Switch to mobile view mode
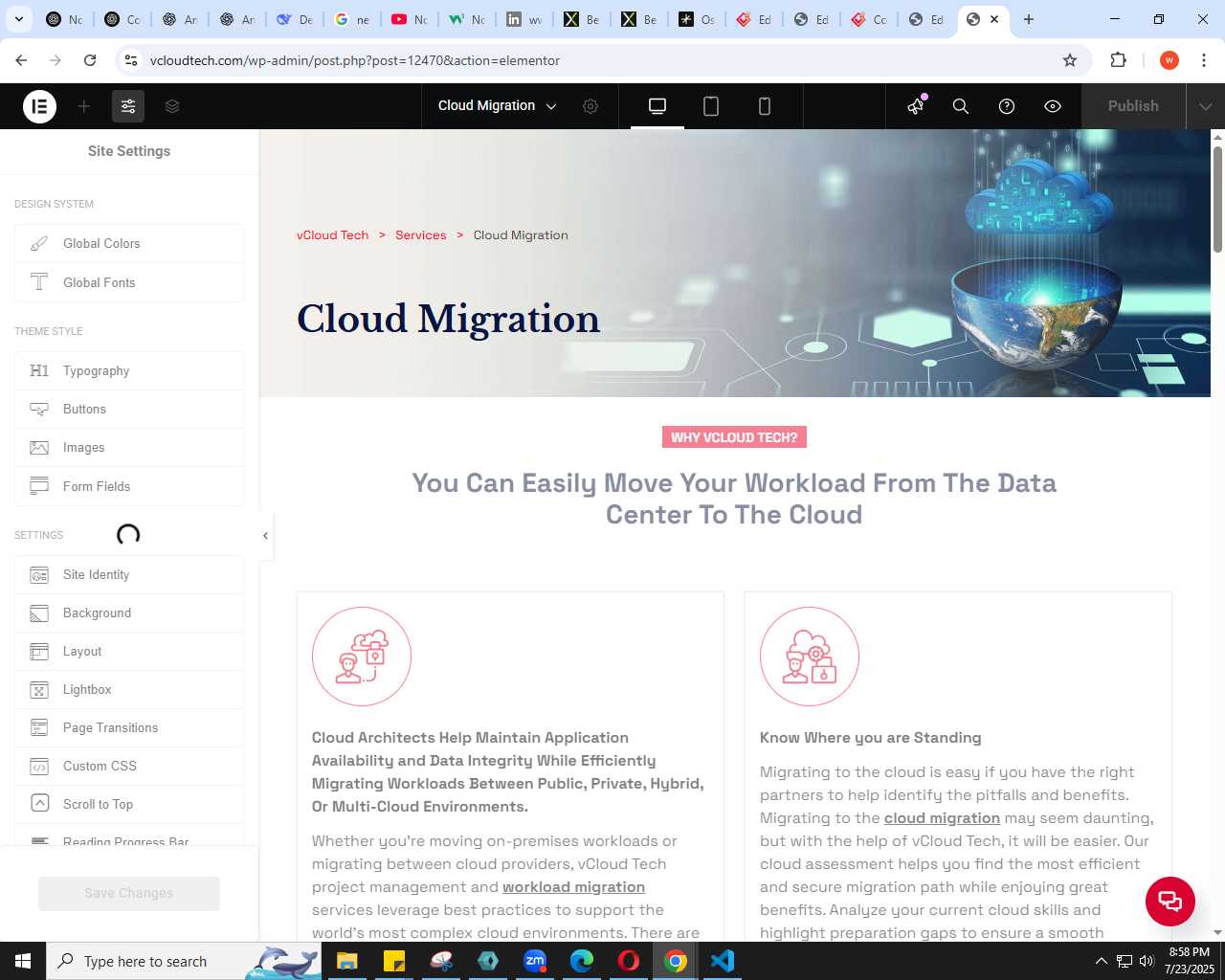Image resolution: width=1225 pixels, height=980 pixels. (765, 106)
